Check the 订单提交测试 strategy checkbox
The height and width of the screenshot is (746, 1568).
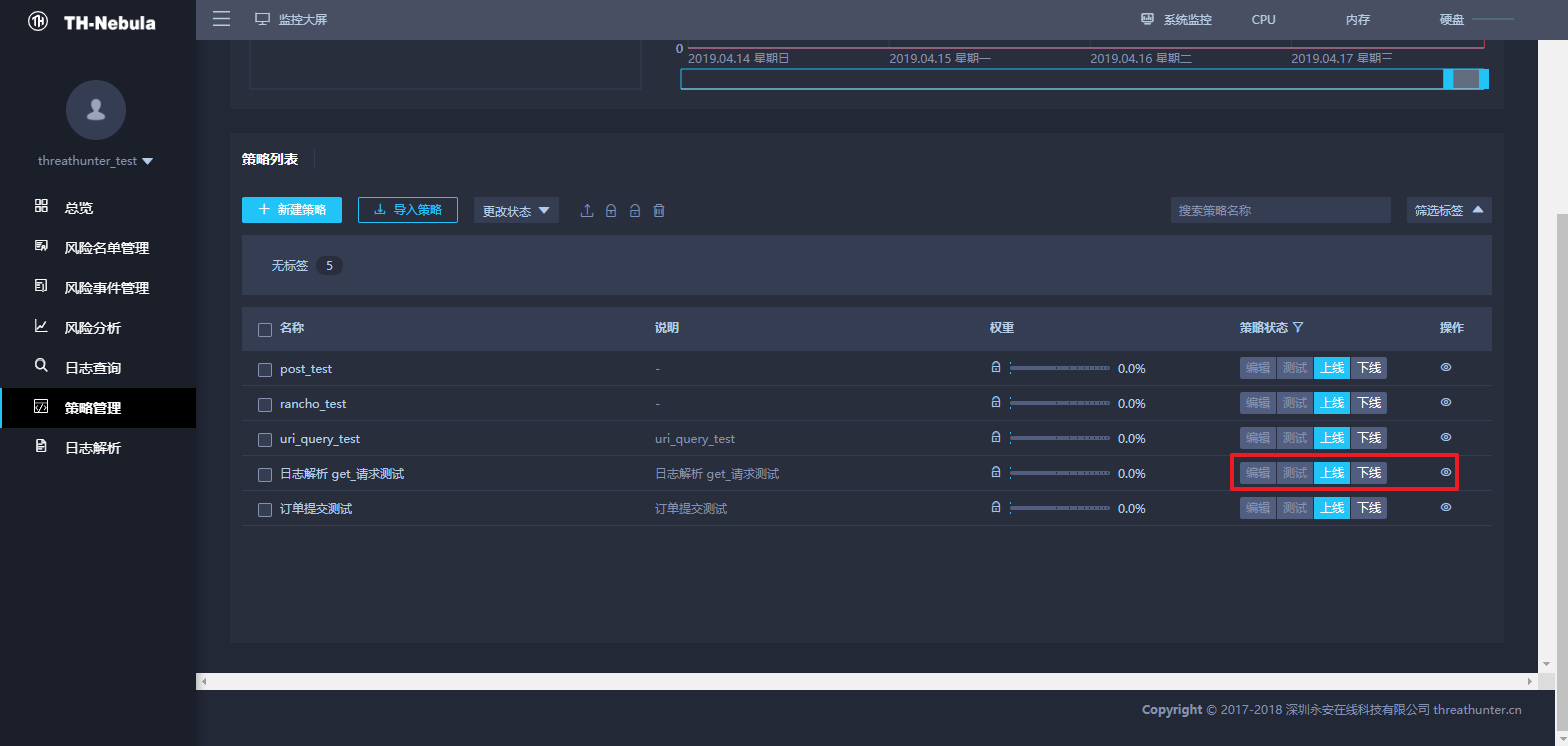pos(265,510)
